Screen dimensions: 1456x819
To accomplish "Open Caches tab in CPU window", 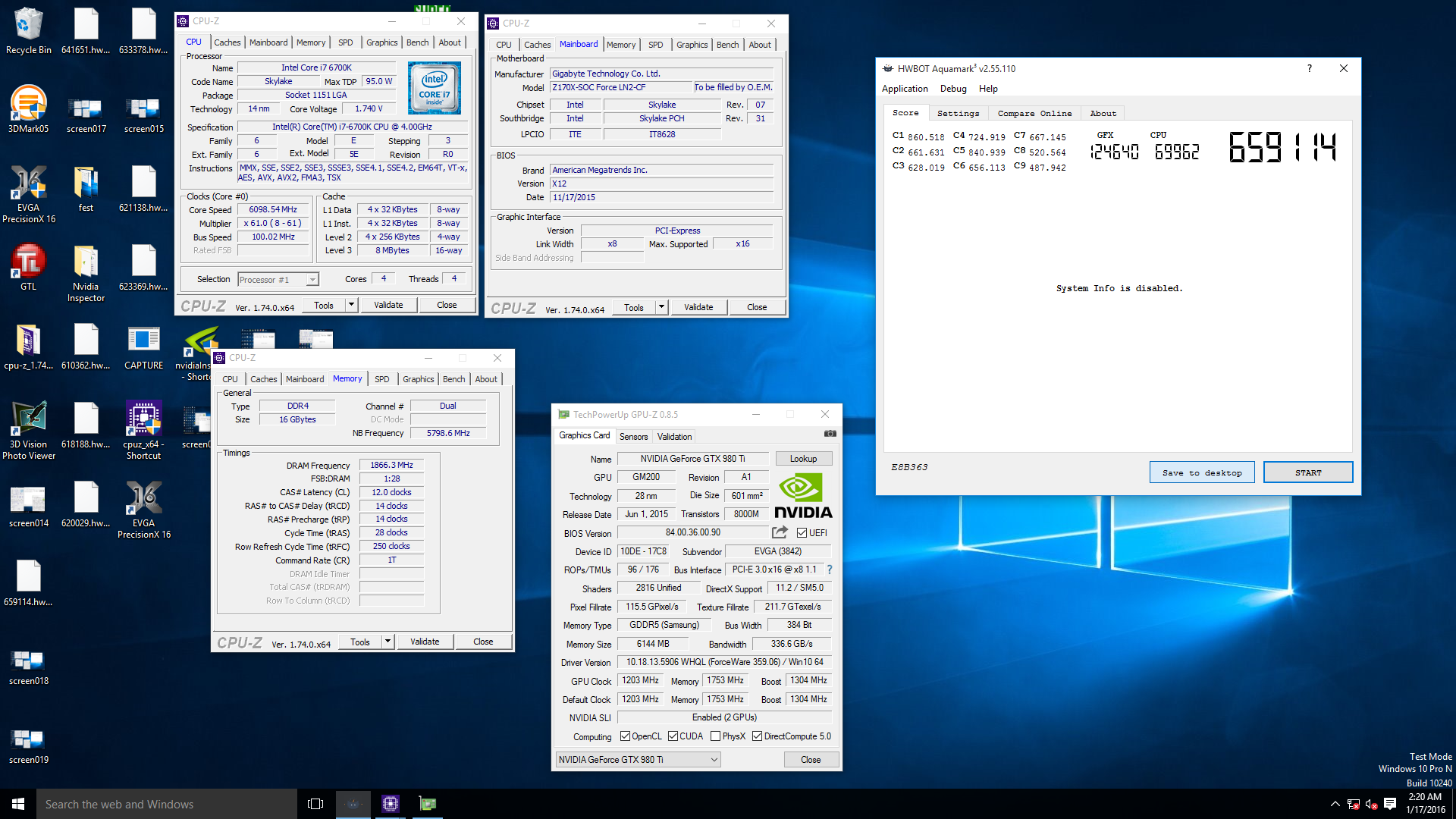I will point(227,42).
